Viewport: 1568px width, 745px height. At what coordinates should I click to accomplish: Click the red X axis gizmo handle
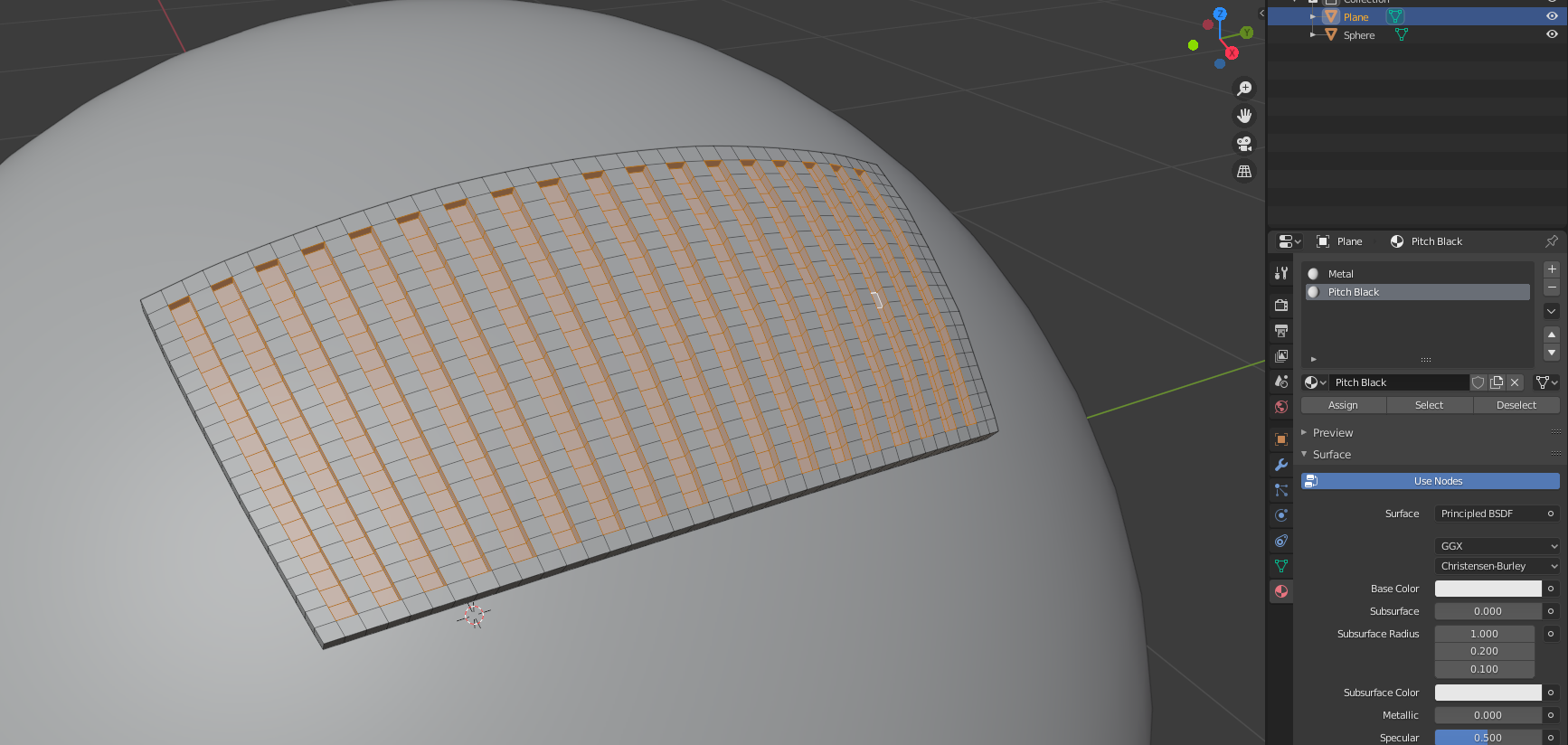1232,53
